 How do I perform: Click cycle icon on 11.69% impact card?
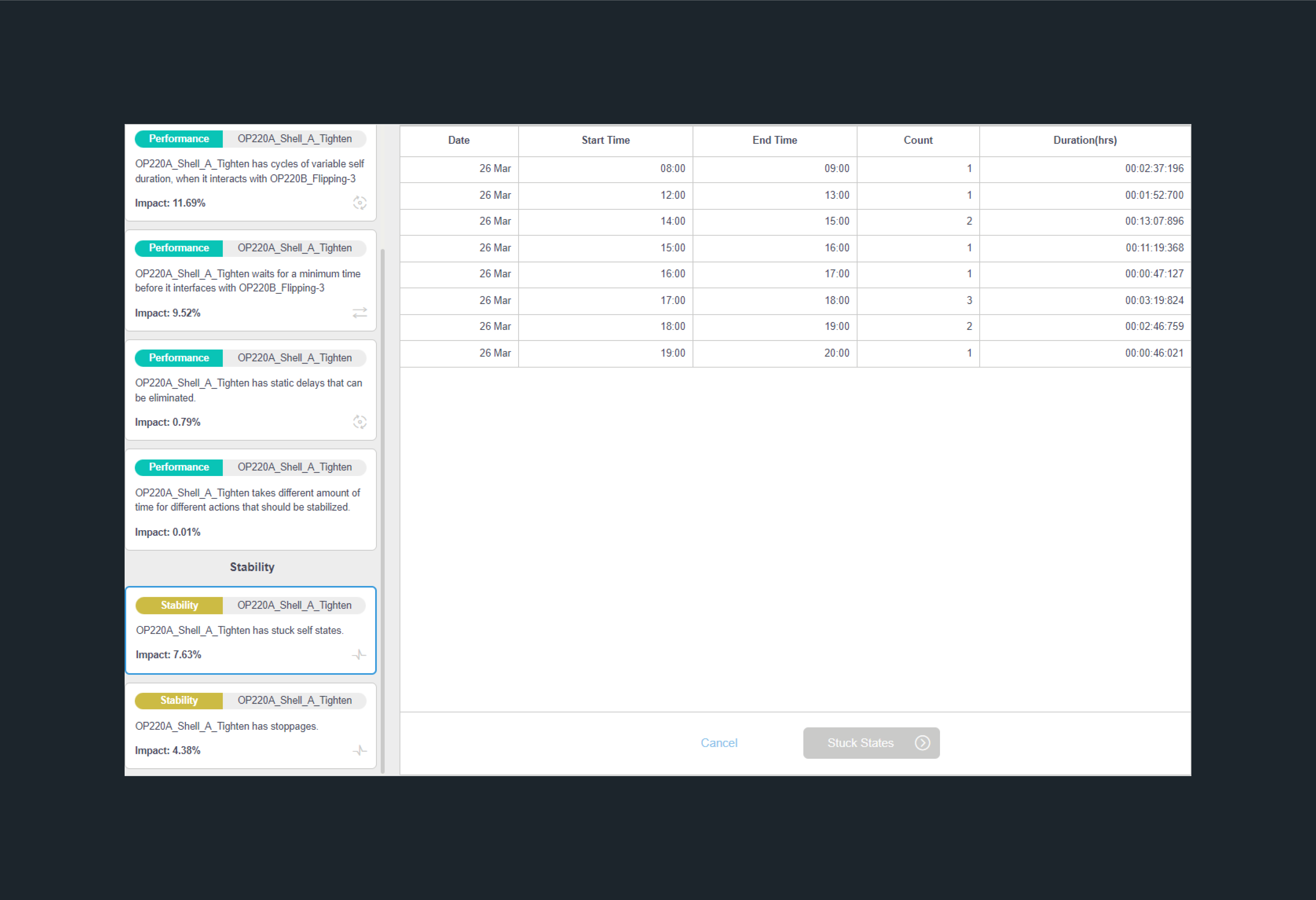click(360, 203)
